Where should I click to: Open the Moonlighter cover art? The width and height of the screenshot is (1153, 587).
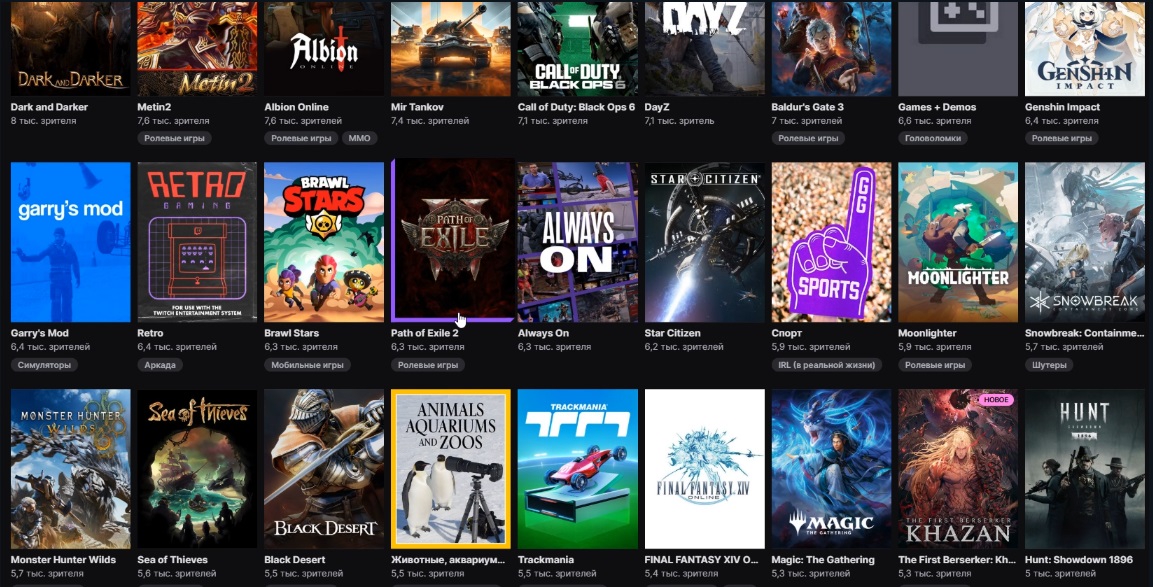[958, 242]
